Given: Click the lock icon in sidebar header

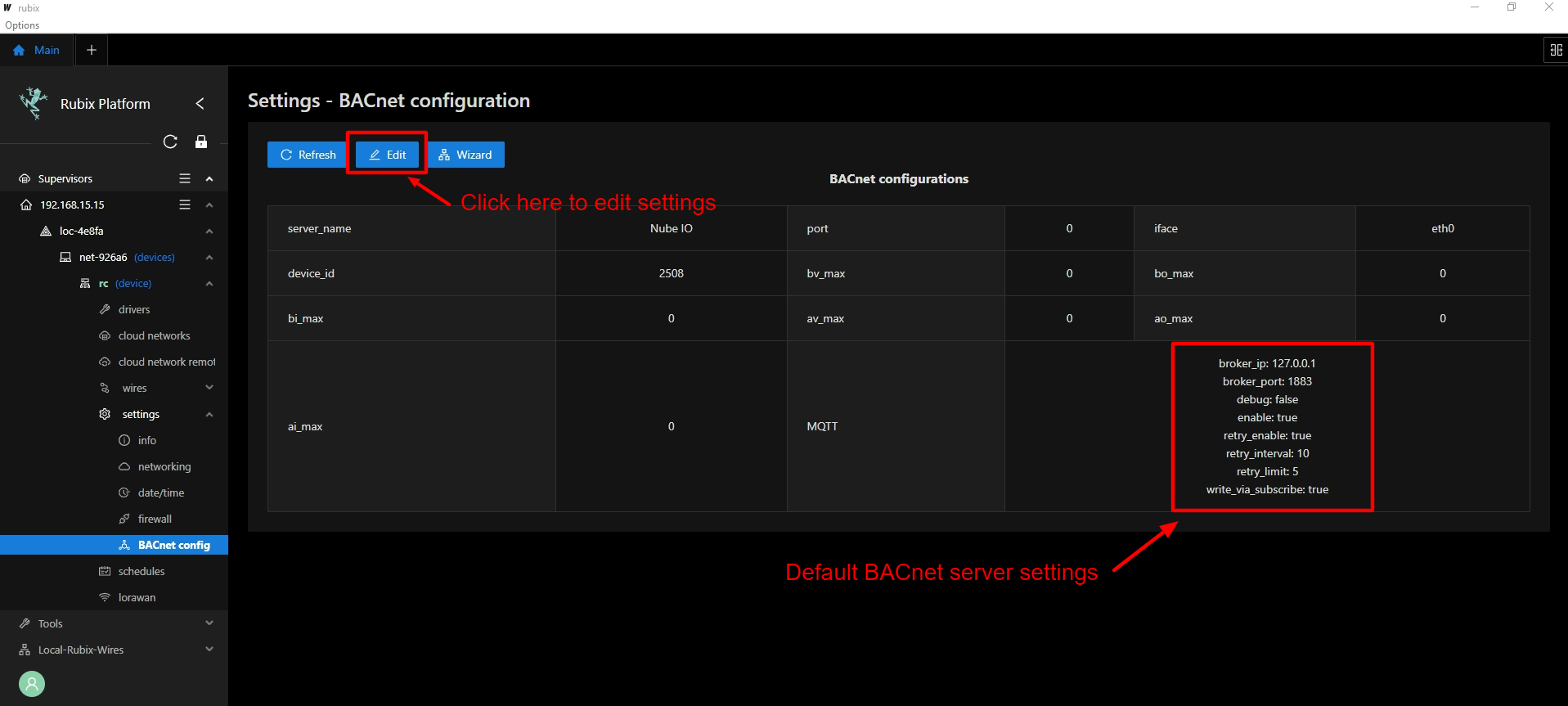Looking at the screenshot, I should click(x=201, y=142).
